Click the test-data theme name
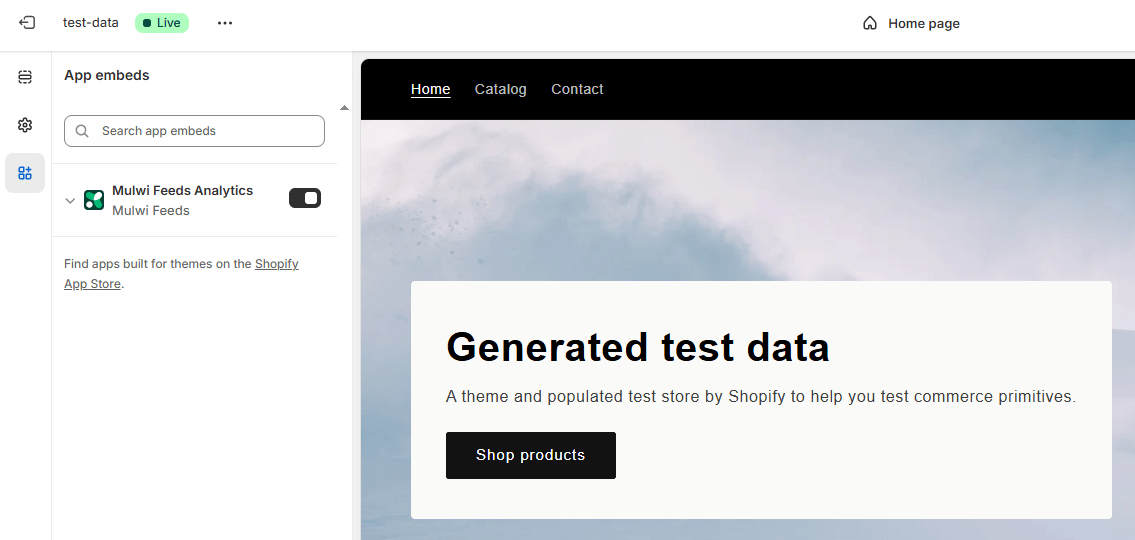1135x540 pixels. click(x=90, y=23)
